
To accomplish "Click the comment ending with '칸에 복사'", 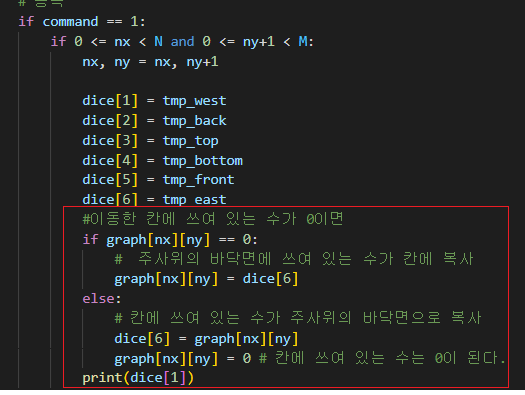I will click(x=294, y=259).
